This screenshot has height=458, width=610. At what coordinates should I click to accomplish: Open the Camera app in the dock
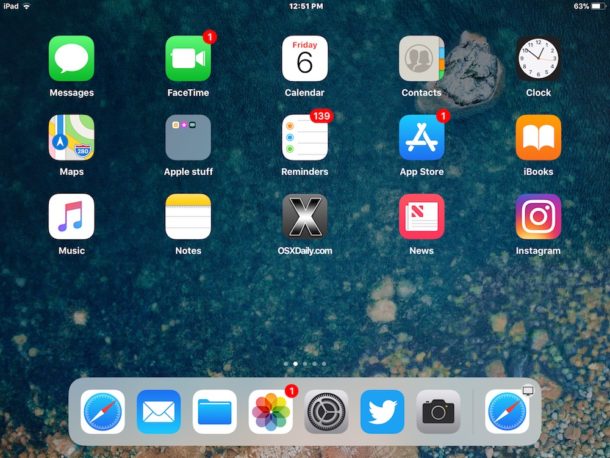(x=438, y=412)
